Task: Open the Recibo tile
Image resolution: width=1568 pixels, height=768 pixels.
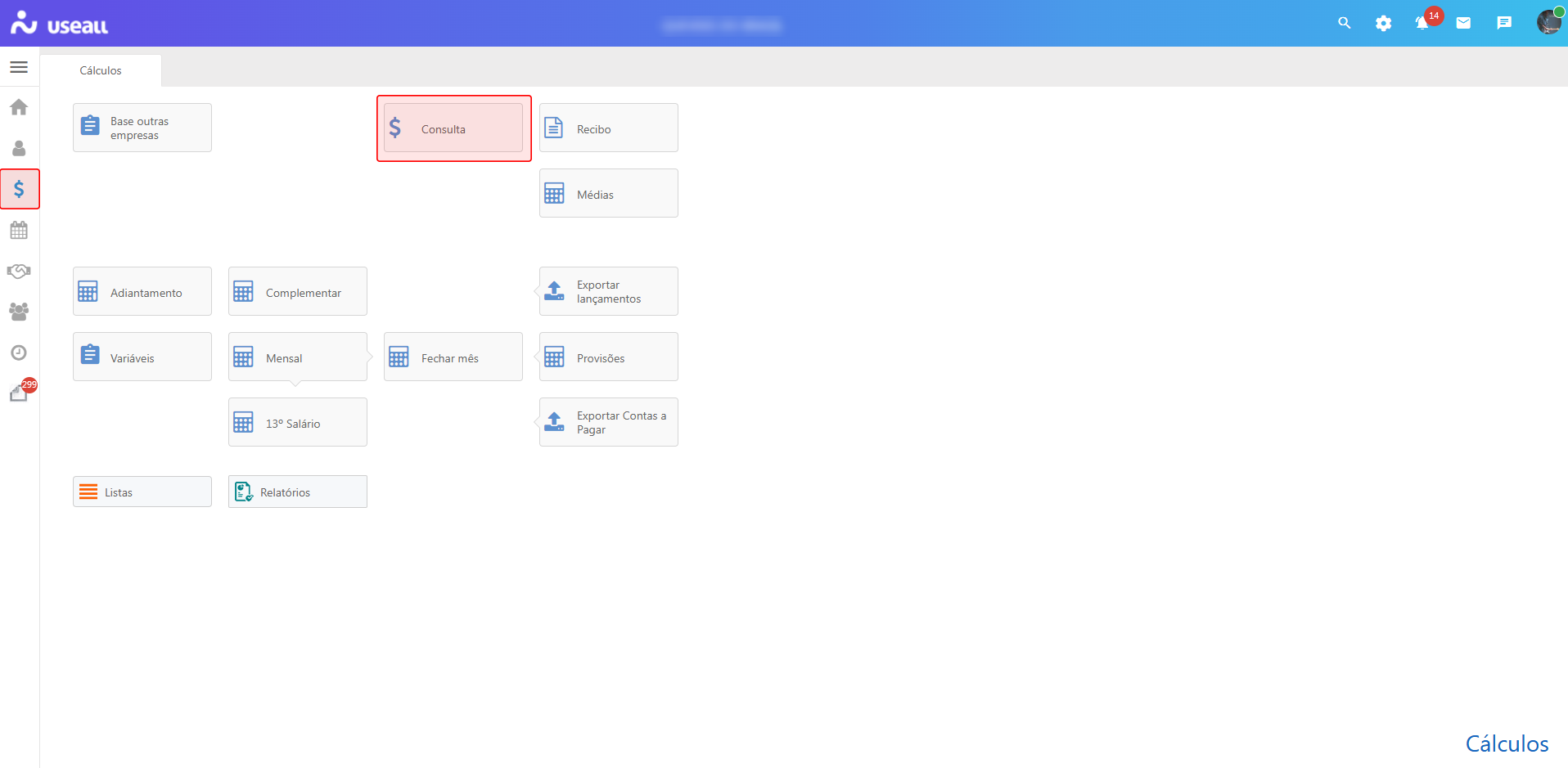Action: coord(609,128)
